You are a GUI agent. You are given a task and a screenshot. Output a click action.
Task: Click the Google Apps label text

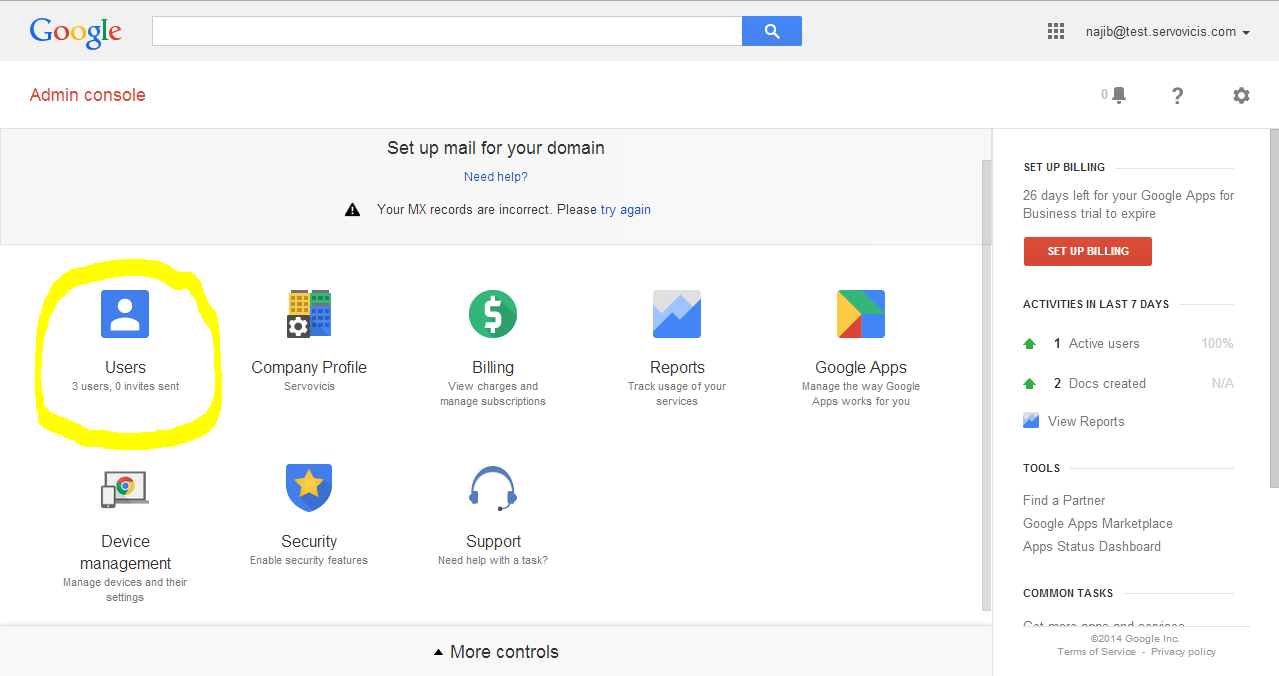[x=861, y=367]
